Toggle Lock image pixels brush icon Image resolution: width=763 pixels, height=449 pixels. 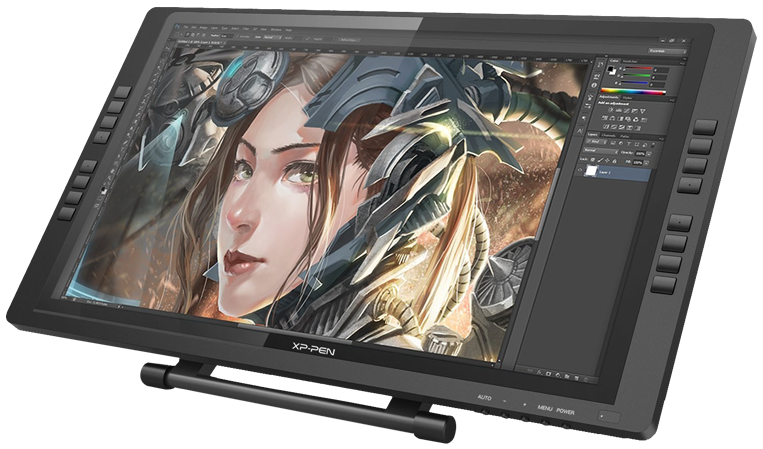coord(600,160)
